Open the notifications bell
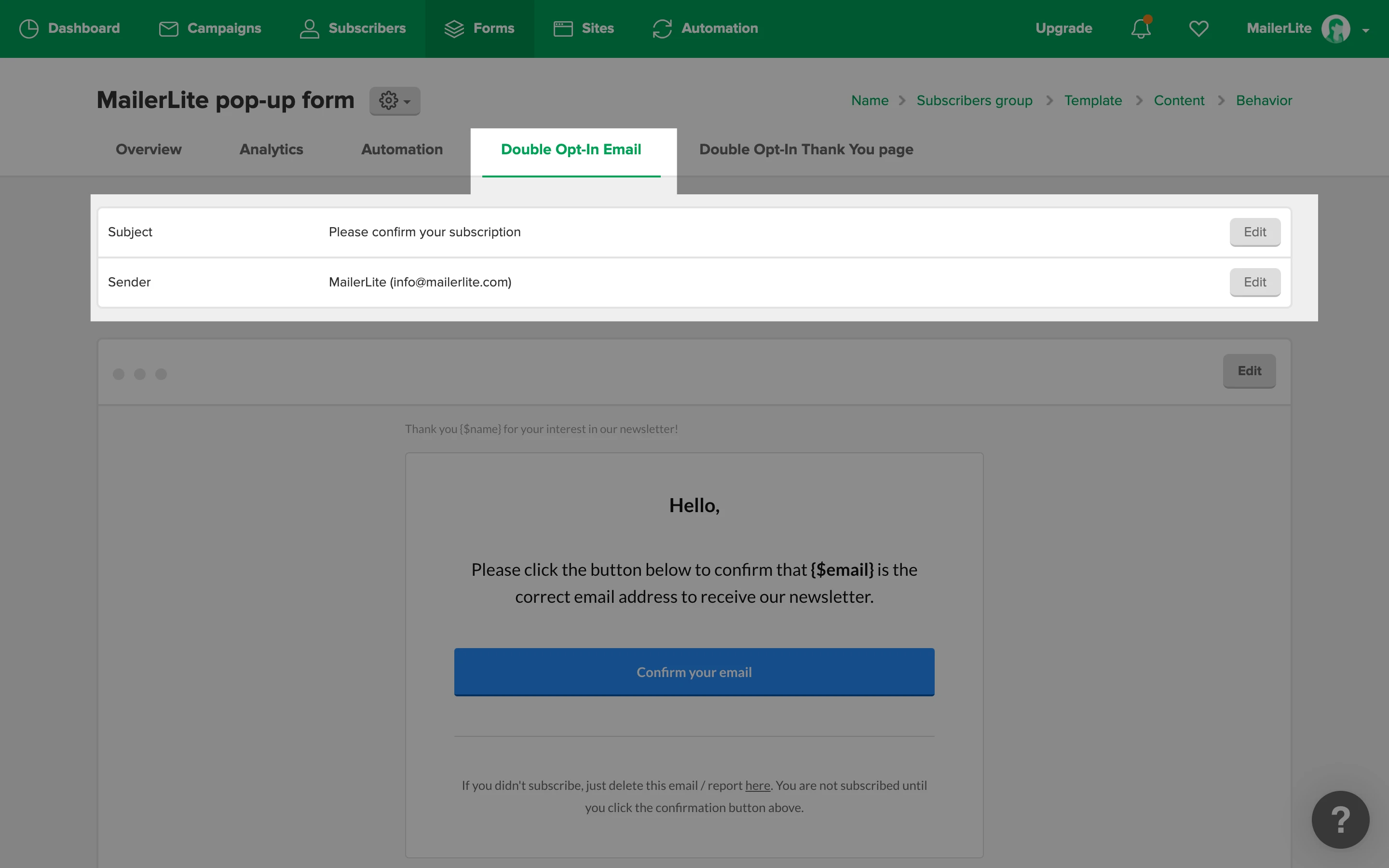 (1141, 29)
